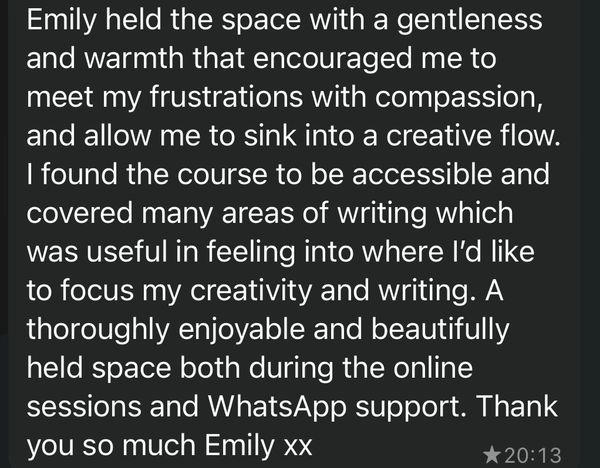Click the word "gentleness" in first line
The height and width of the screenshot is (468, 600).
(460, 20)
